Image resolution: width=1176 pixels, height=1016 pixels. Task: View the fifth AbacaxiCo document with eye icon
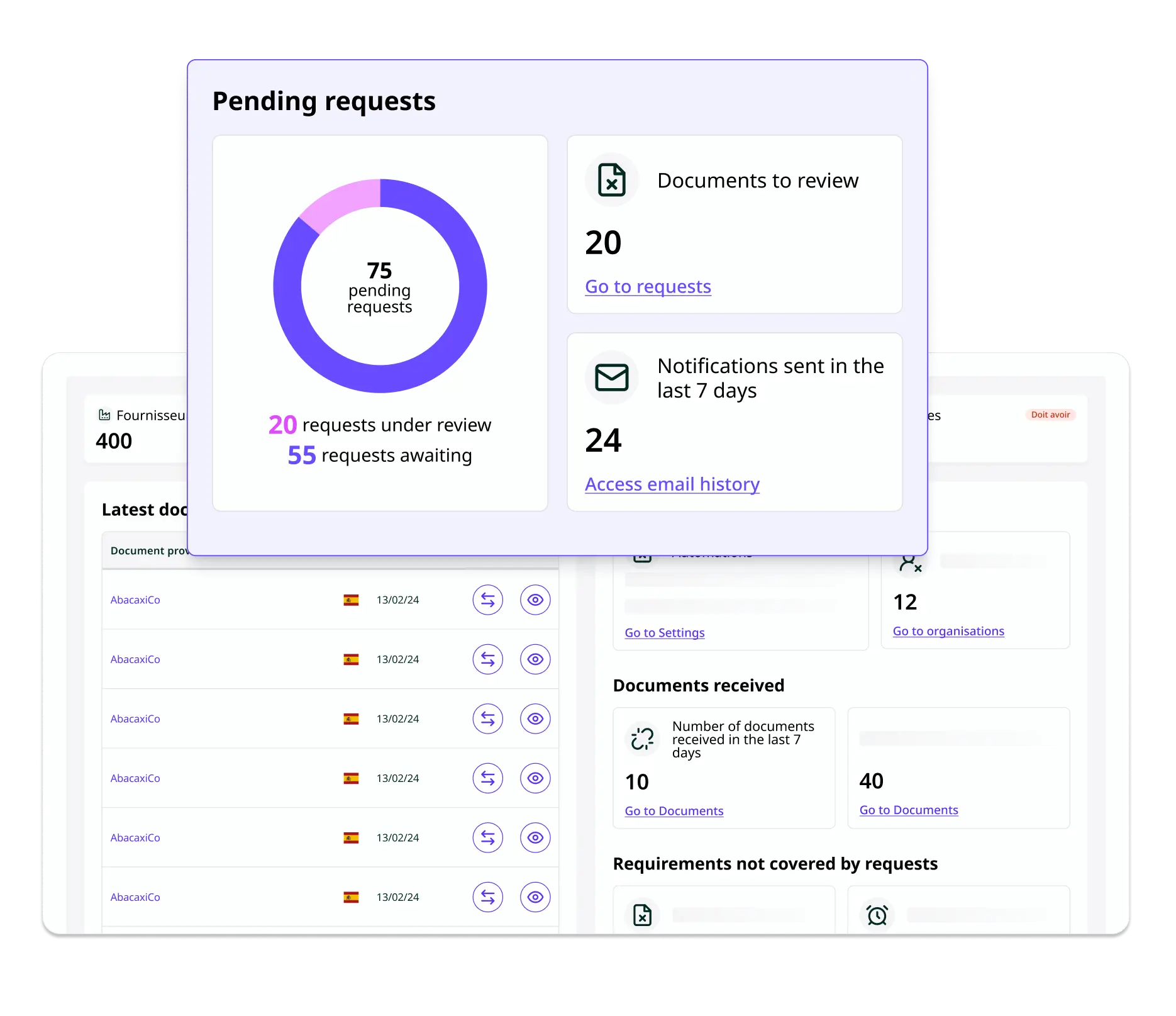(x=535, y=838)
